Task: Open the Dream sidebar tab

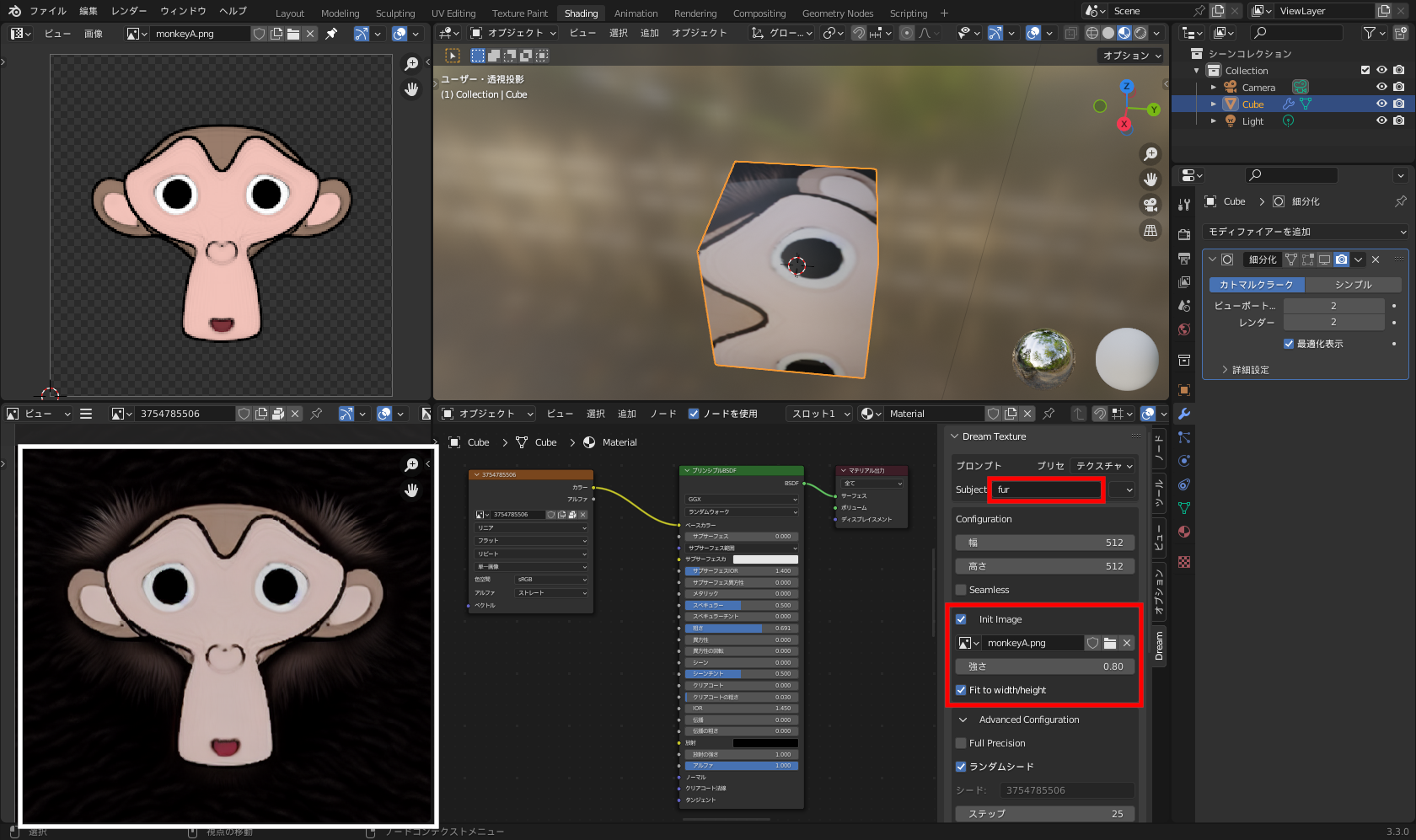Action: pyautogui.click(x=1159, y=645)
